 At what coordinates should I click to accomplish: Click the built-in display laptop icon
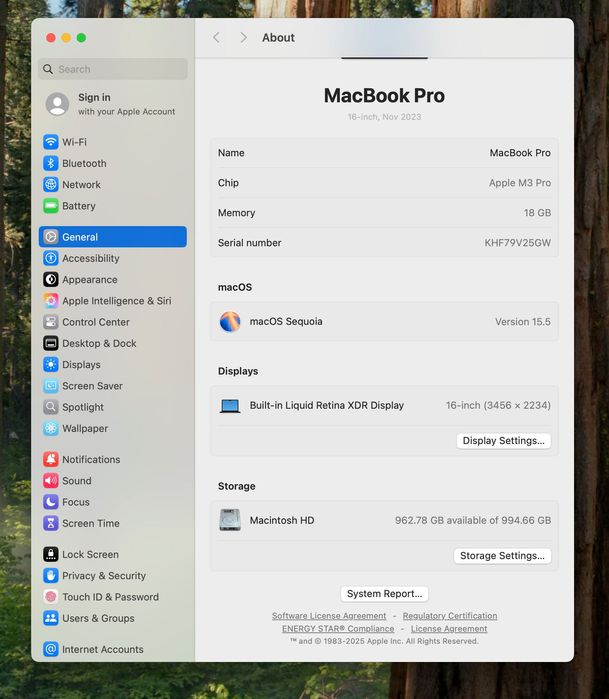coord(230,406)
